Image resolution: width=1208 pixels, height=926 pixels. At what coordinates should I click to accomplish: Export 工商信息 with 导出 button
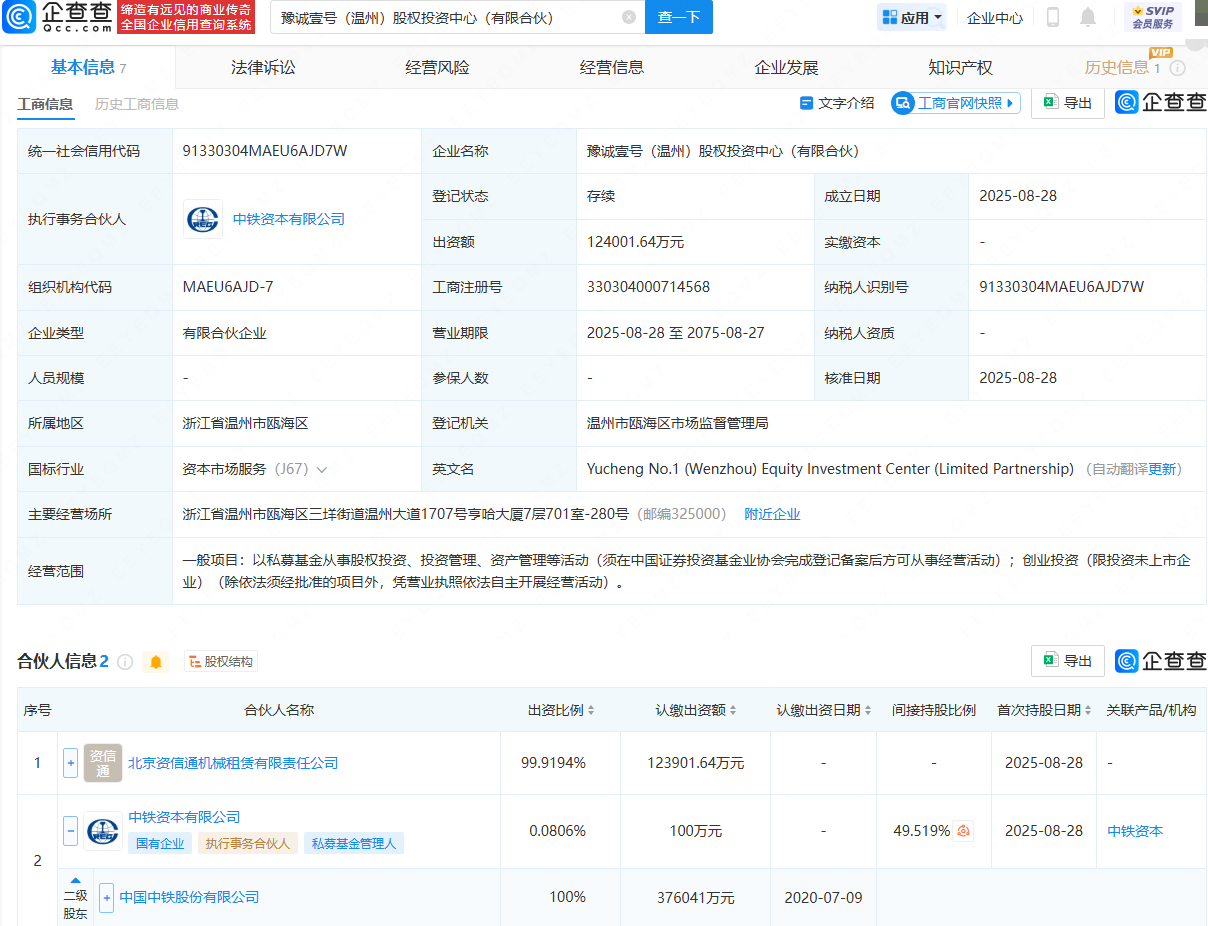pos(1068,102)
